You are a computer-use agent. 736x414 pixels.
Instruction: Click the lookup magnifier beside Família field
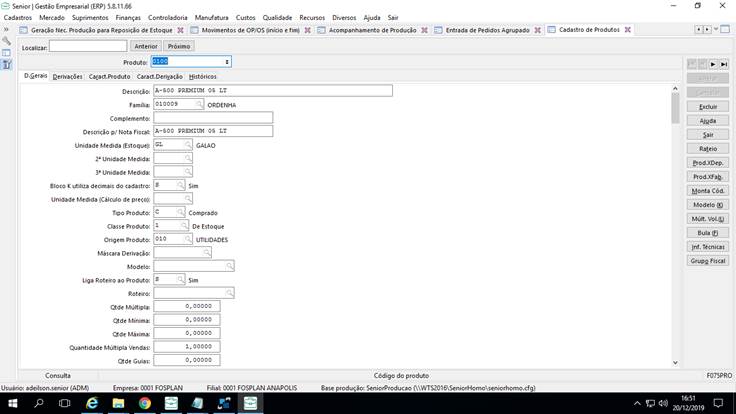coord(200,104)
